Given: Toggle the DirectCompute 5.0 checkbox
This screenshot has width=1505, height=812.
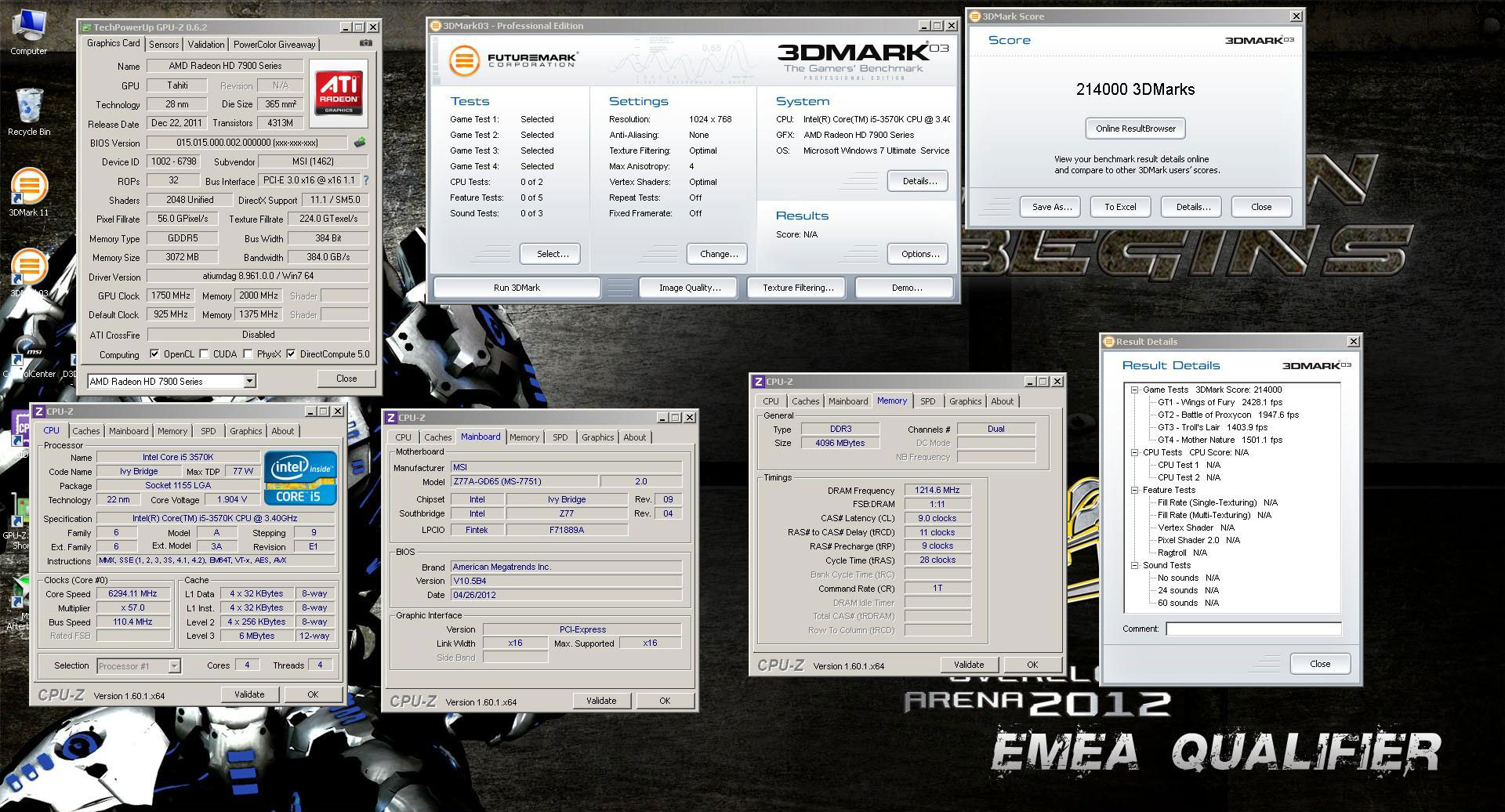Looking at the screenshot, I should click(x=291, y=354).
